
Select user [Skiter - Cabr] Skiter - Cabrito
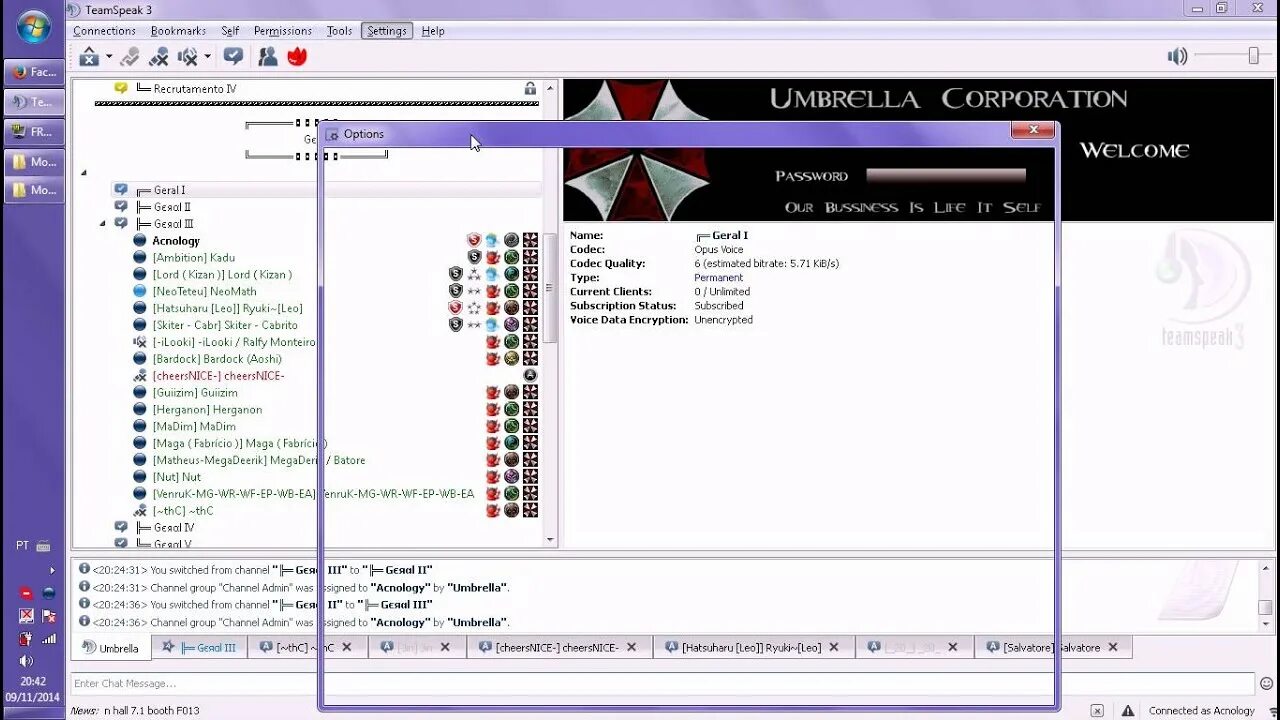(225, 325)
